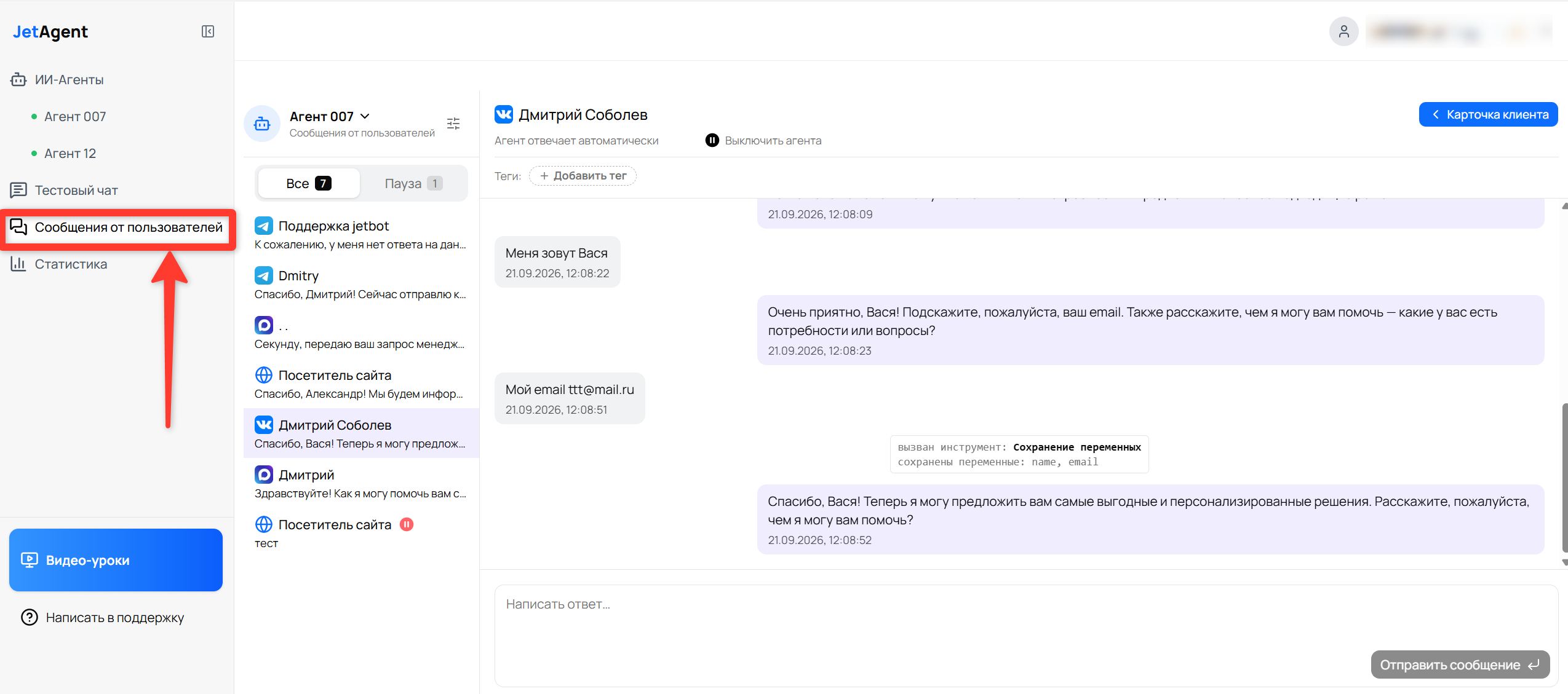Click the Telegram icon beside Поддержка jetbot
The width and height of the screenshot is (1568, 694).
pyautogui.click(x=264, y=226)
